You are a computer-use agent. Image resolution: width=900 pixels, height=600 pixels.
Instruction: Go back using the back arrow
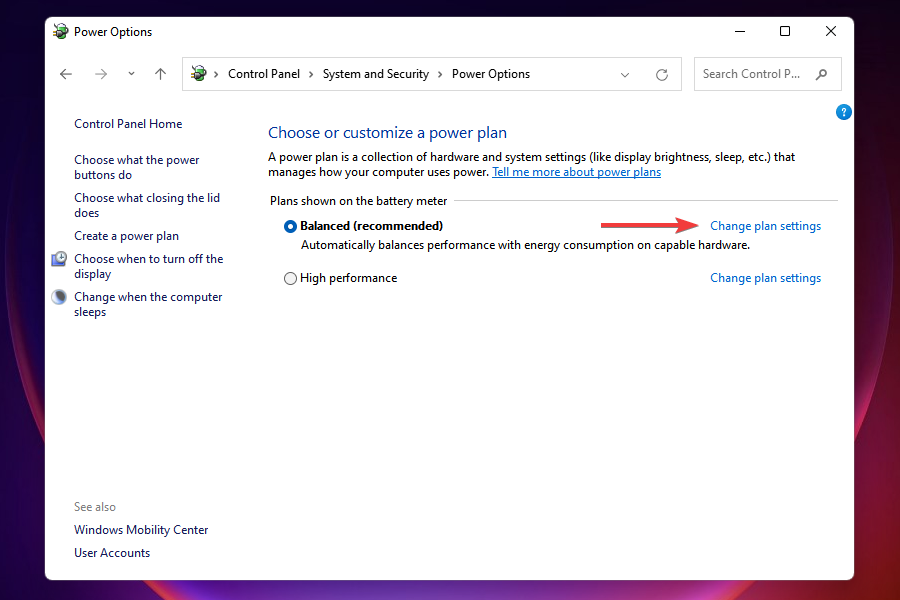point(66,74)
